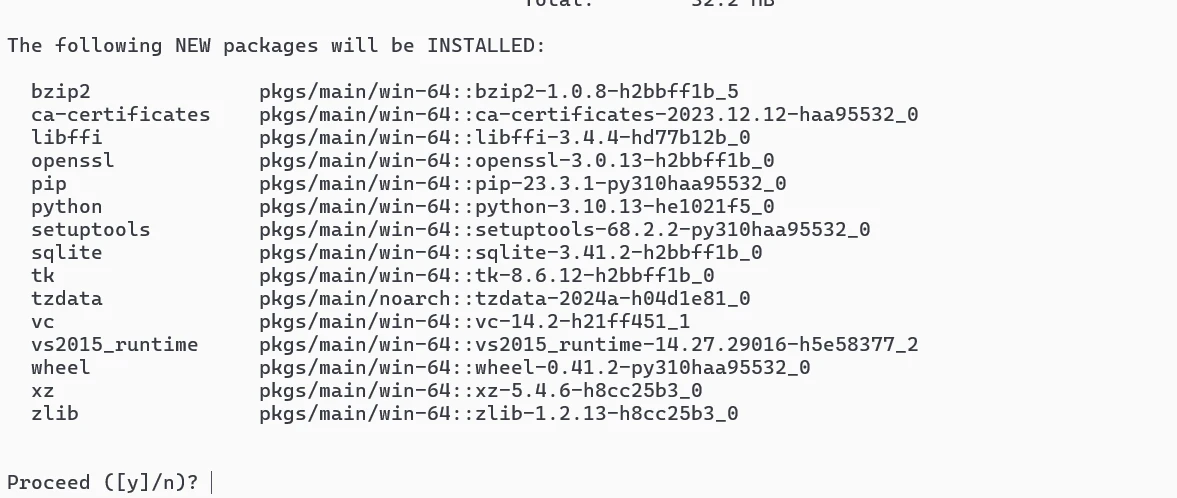Click the wheel package name

click(x=60, y=368)
